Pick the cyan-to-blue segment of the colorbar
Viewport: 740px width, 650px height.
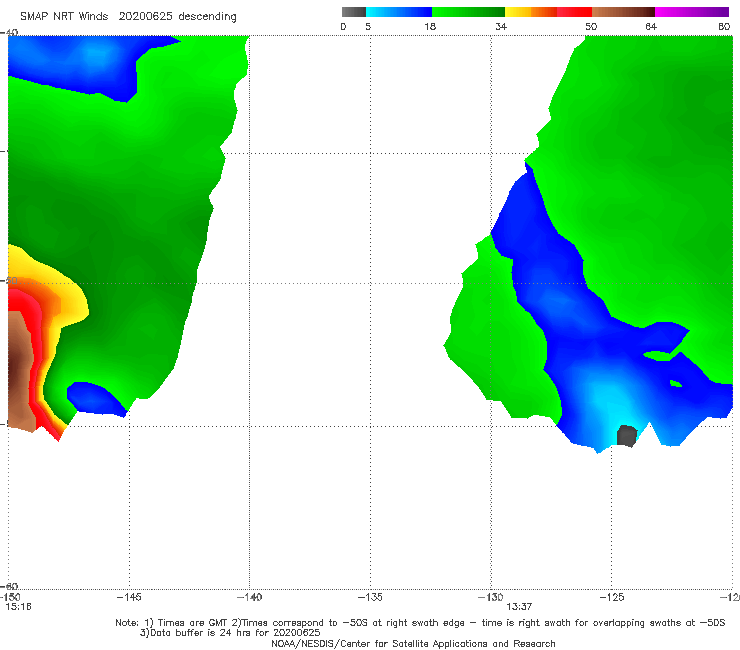pos(399,12)
